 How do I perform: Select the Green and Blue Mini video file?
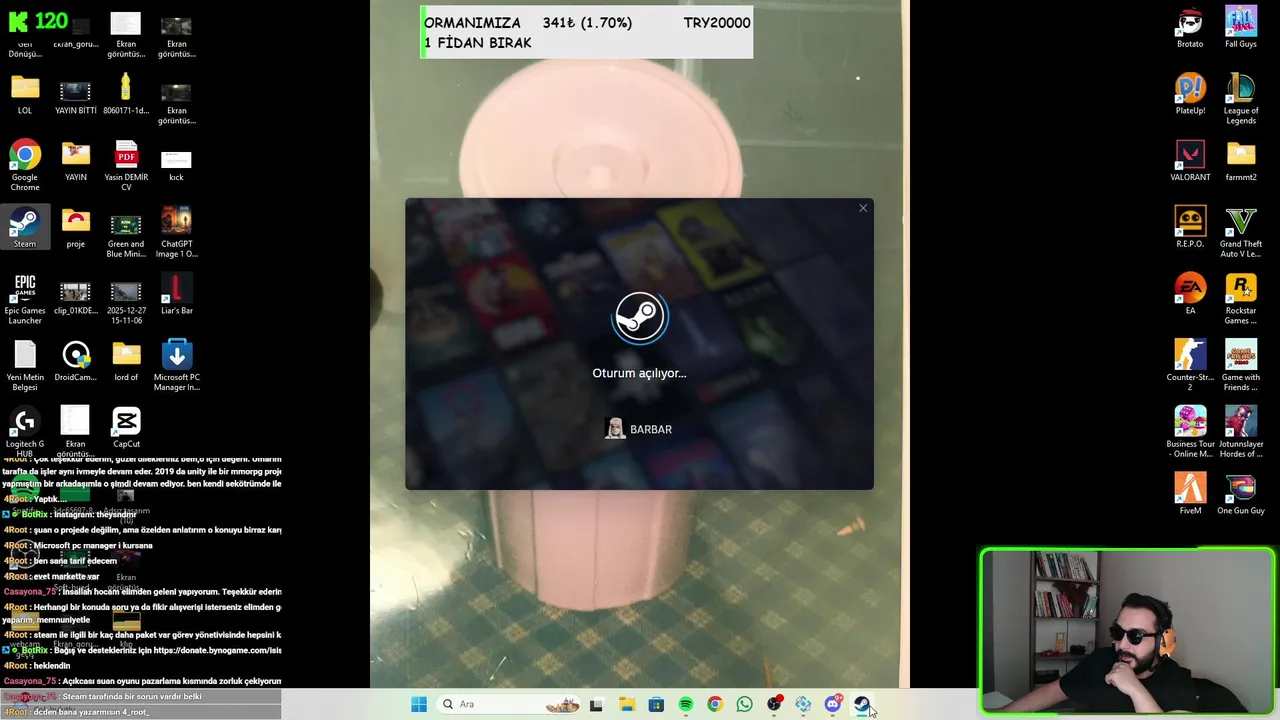pyautogui.click(x=126, y=233)
